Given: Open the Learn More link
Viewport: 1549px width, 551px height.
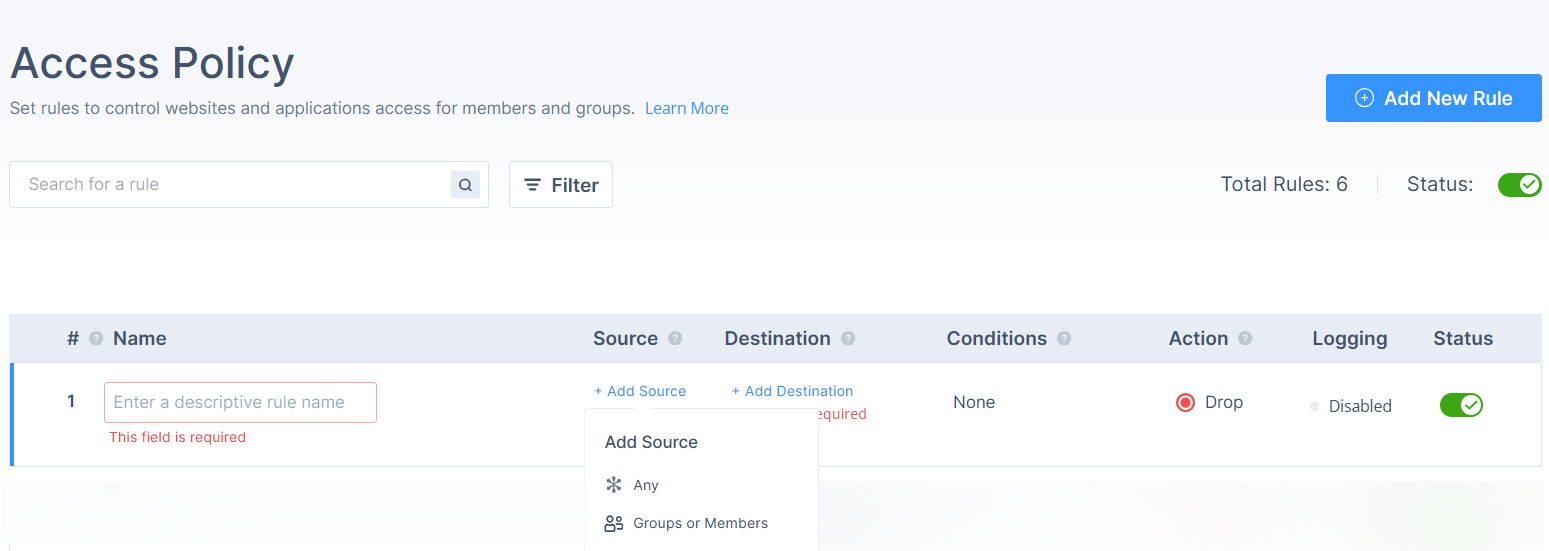Looking at the screenshot, I should [686, 108].
